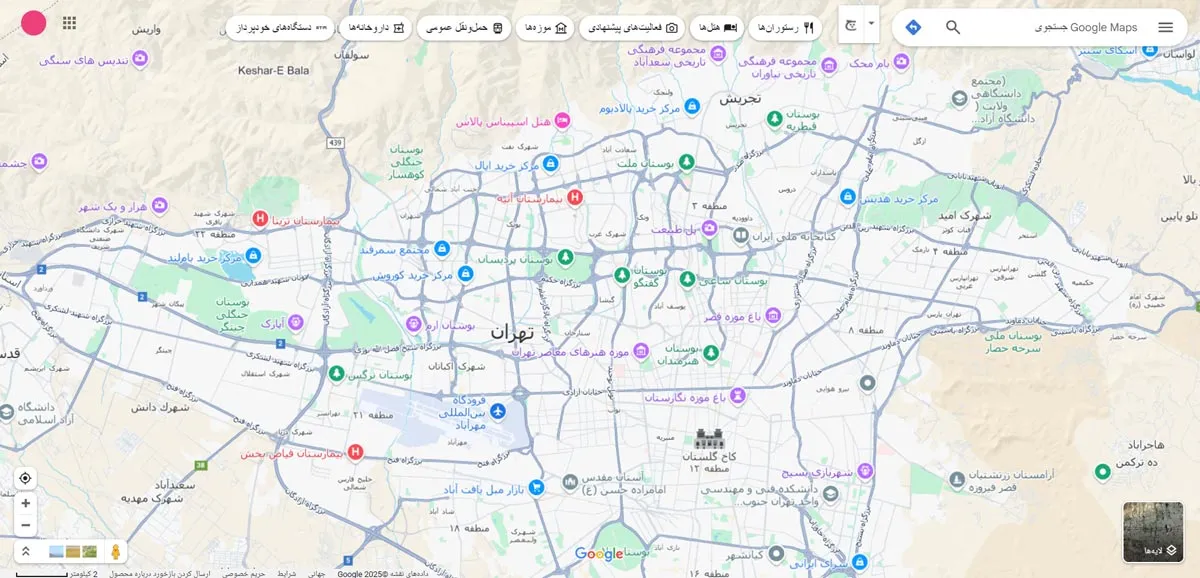Click the Mehrabad airport marker icon

pyautogui.click(x=497, y=411)
